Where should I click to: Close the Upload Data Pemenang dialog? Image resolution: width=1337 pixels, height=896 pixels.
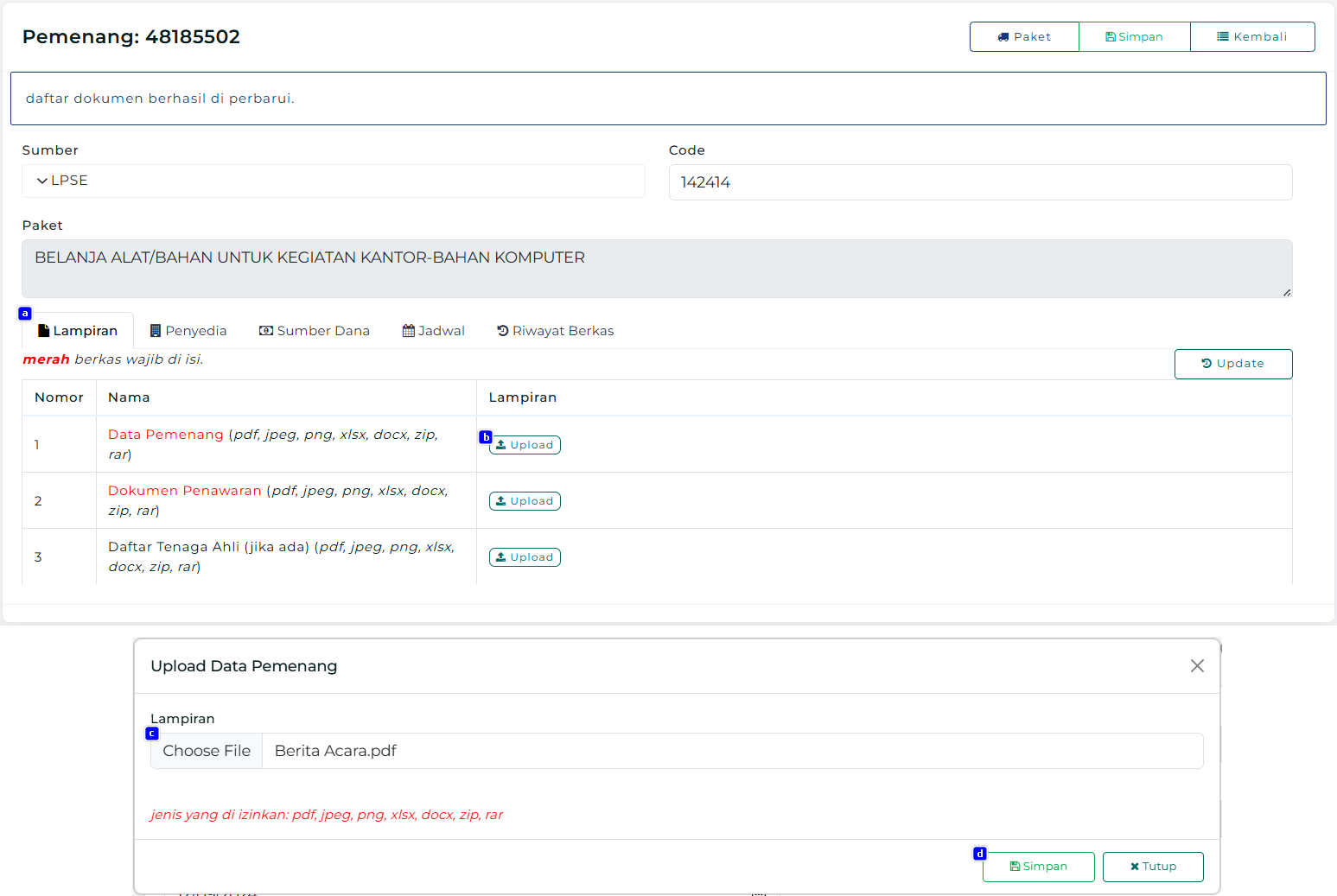coord(1197,665)
